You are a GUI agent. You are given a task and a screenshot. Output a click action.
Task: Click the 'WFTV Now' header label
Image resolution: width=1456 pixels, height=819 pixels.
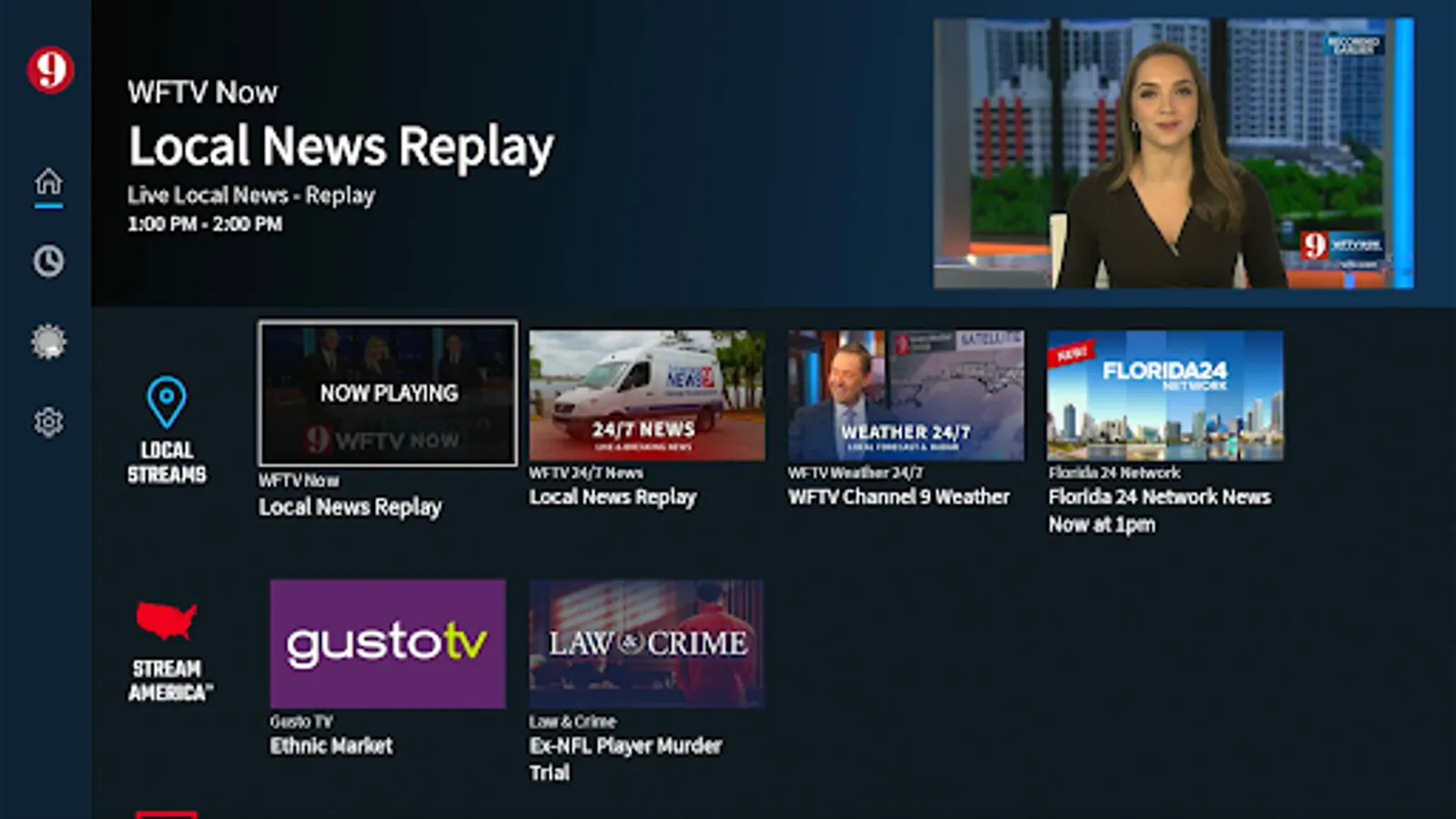[203, 92]
